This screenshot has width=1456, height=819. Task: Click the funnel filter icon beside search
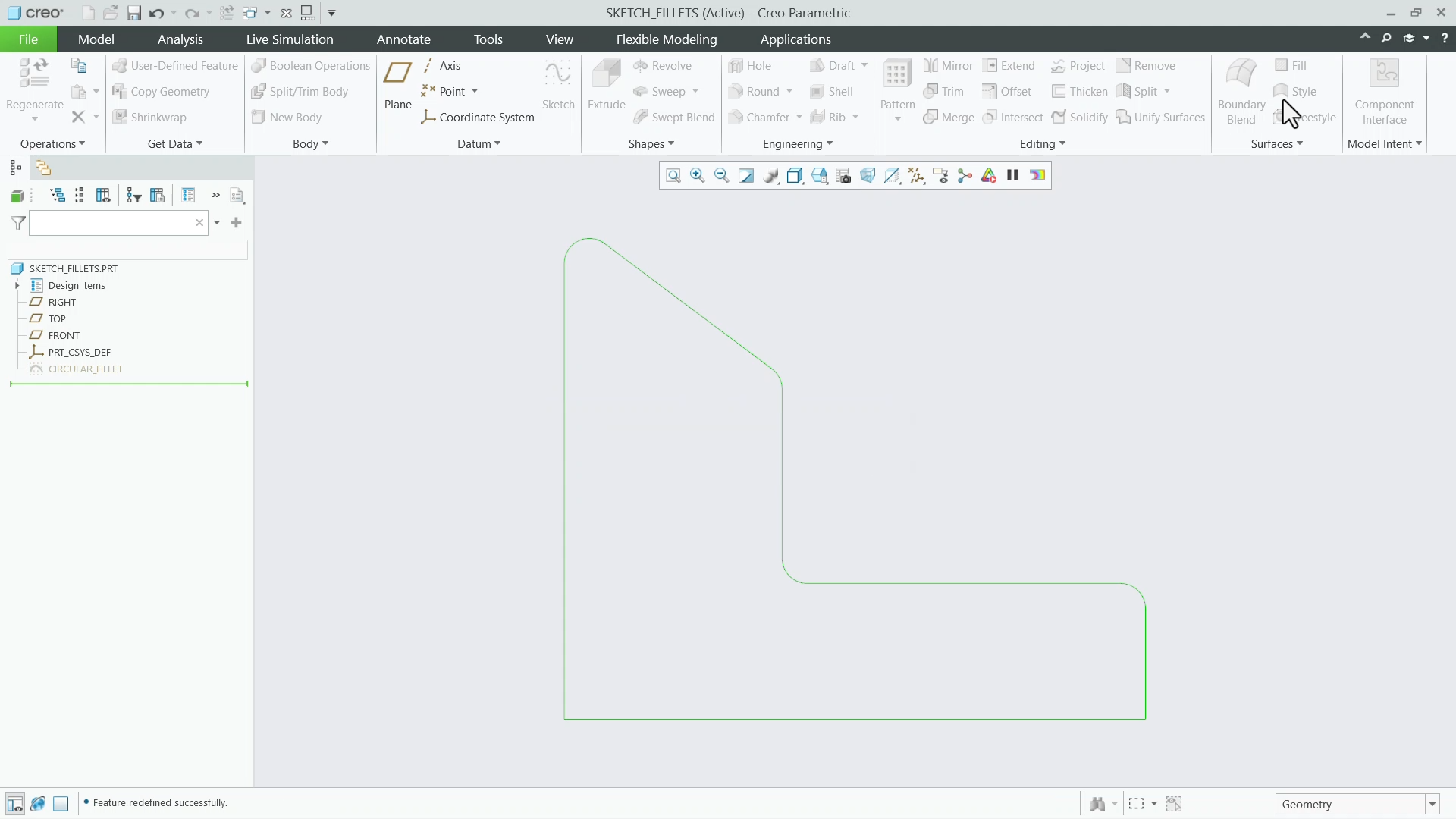[18, 223]
